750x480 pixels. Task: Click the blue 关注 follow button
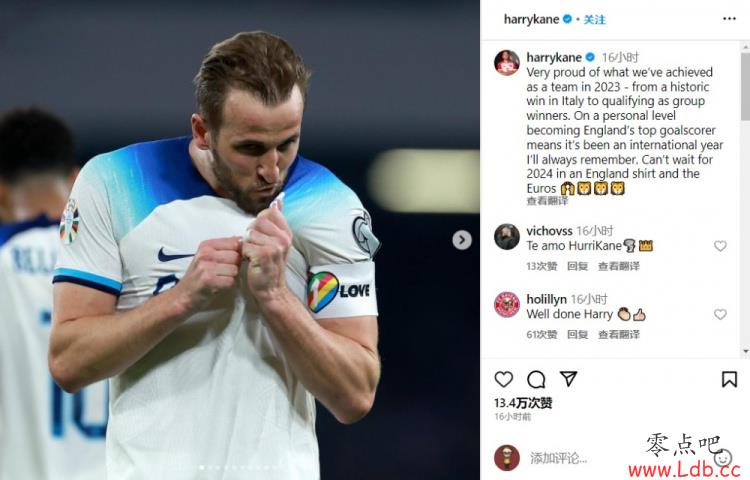[595, 20]
